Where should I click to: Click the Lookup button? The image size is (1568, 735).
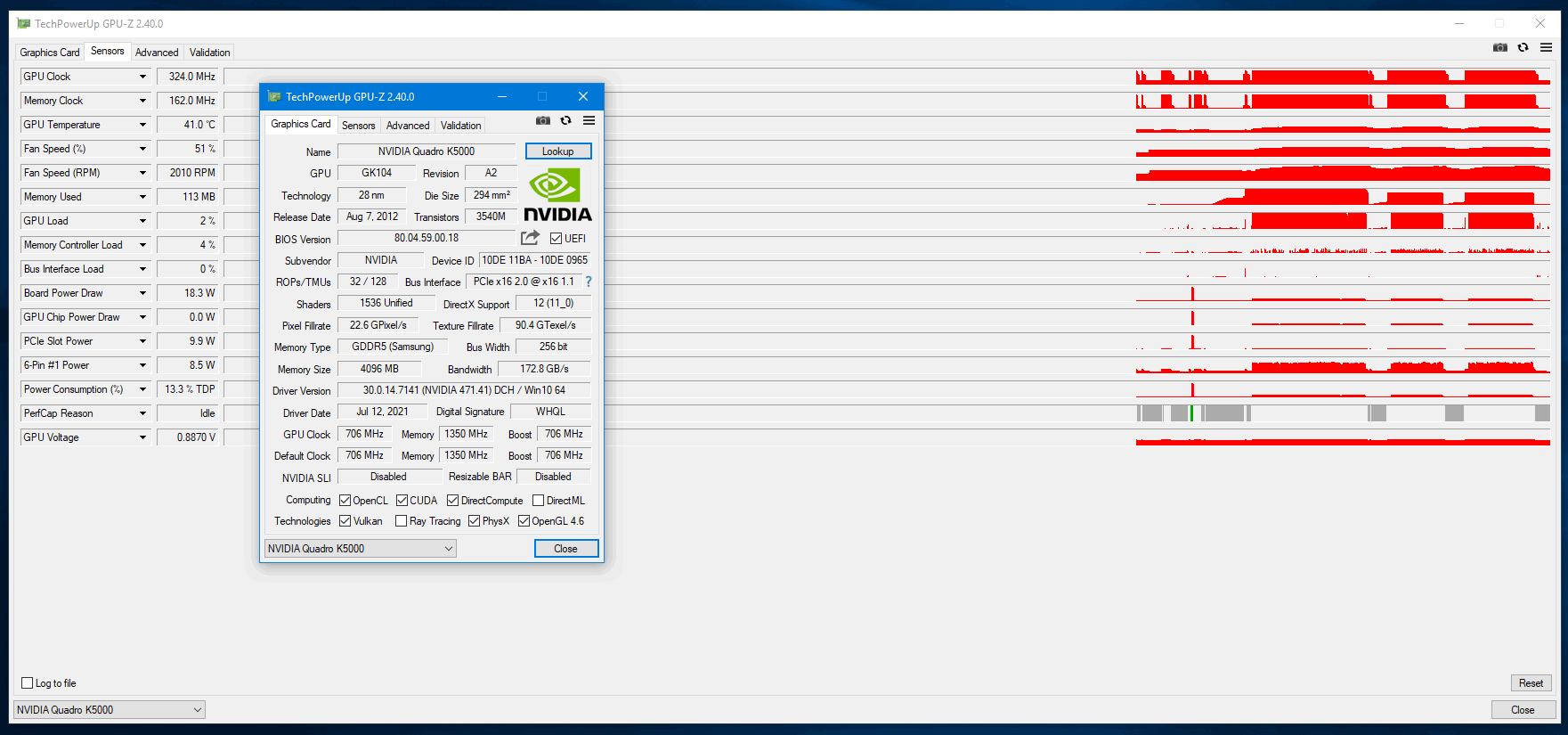click(558, 151)
